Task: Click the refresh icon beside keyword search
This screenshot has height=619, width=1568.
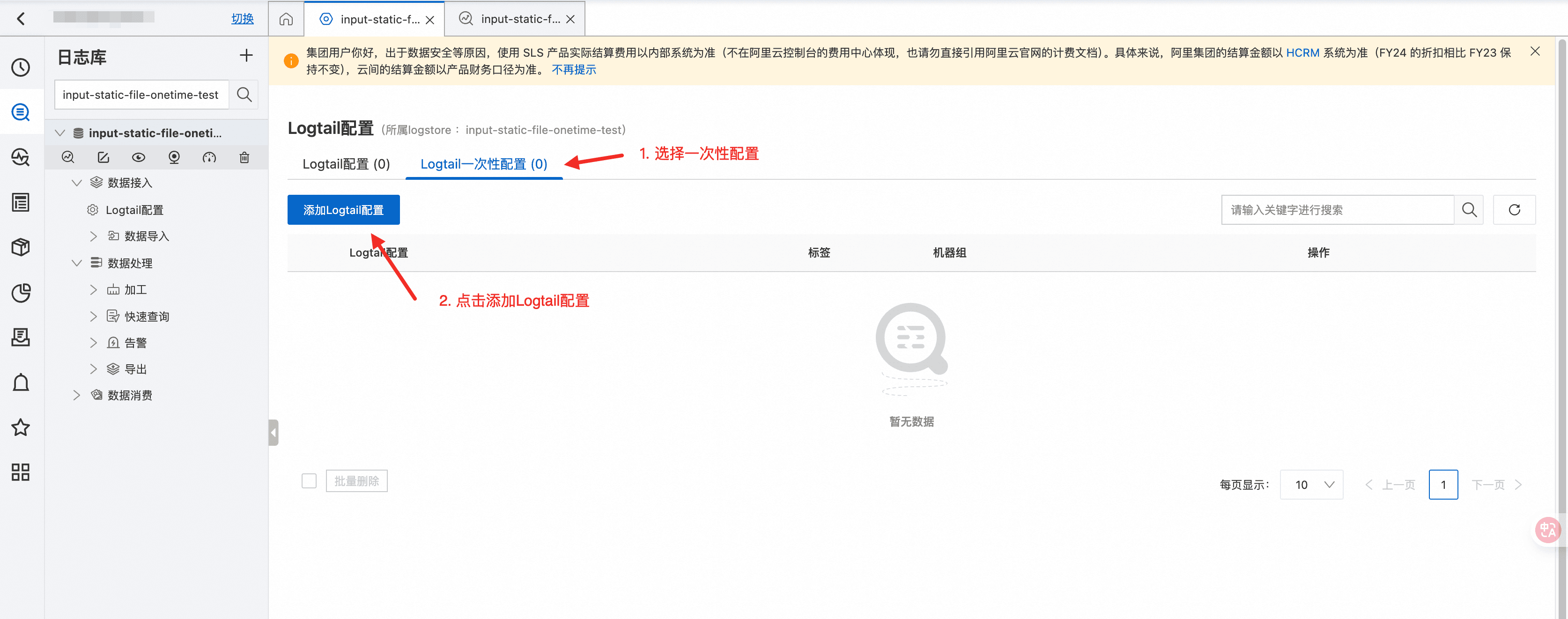Action: [x=1514, y=210]
